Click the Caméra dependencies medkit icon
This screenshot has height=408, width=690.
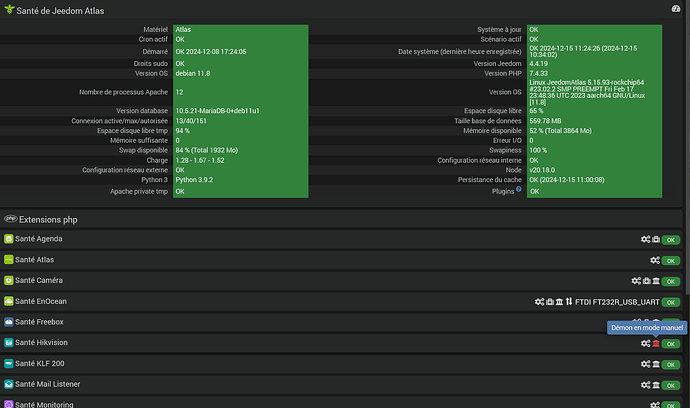pos(646,281)
